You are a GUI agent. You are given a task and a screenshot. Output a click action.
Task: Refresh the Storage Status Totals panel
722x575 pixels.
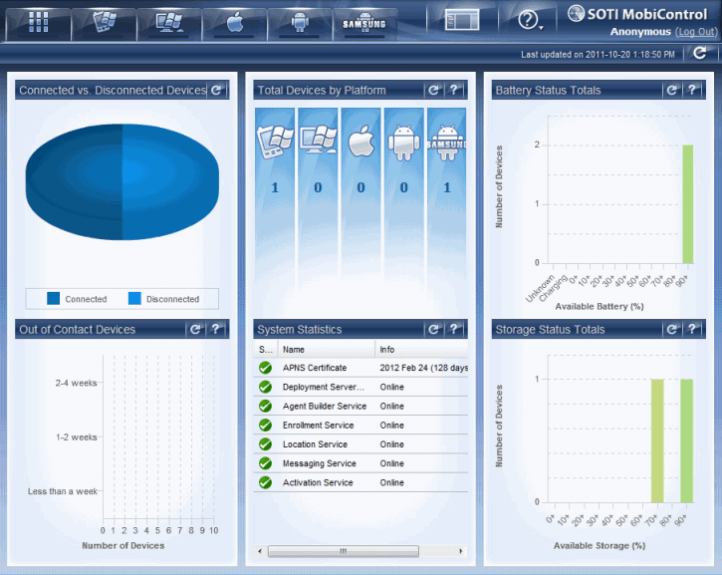[x=672, y=330]
